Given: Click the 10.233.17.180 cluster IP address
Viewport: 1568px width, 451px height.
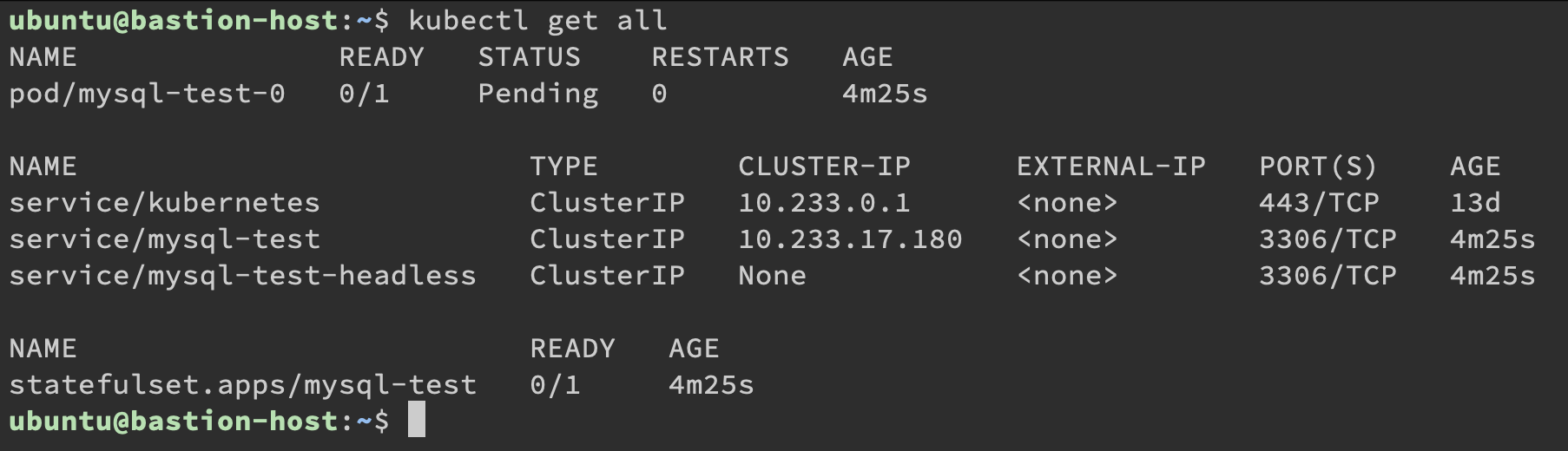Looking at the screenshot, I should 850,239.
